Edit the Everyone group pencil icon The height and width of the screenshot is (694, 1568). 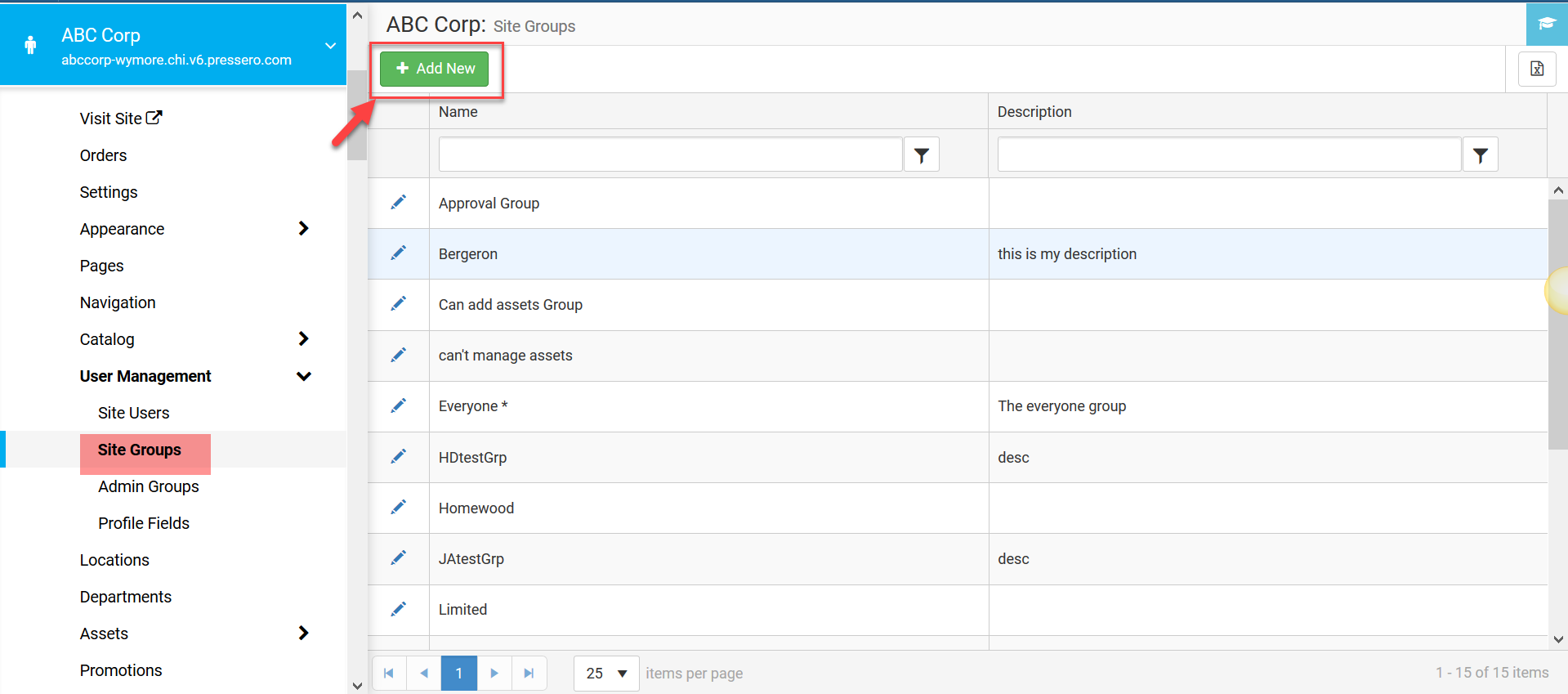click(398, 405)
